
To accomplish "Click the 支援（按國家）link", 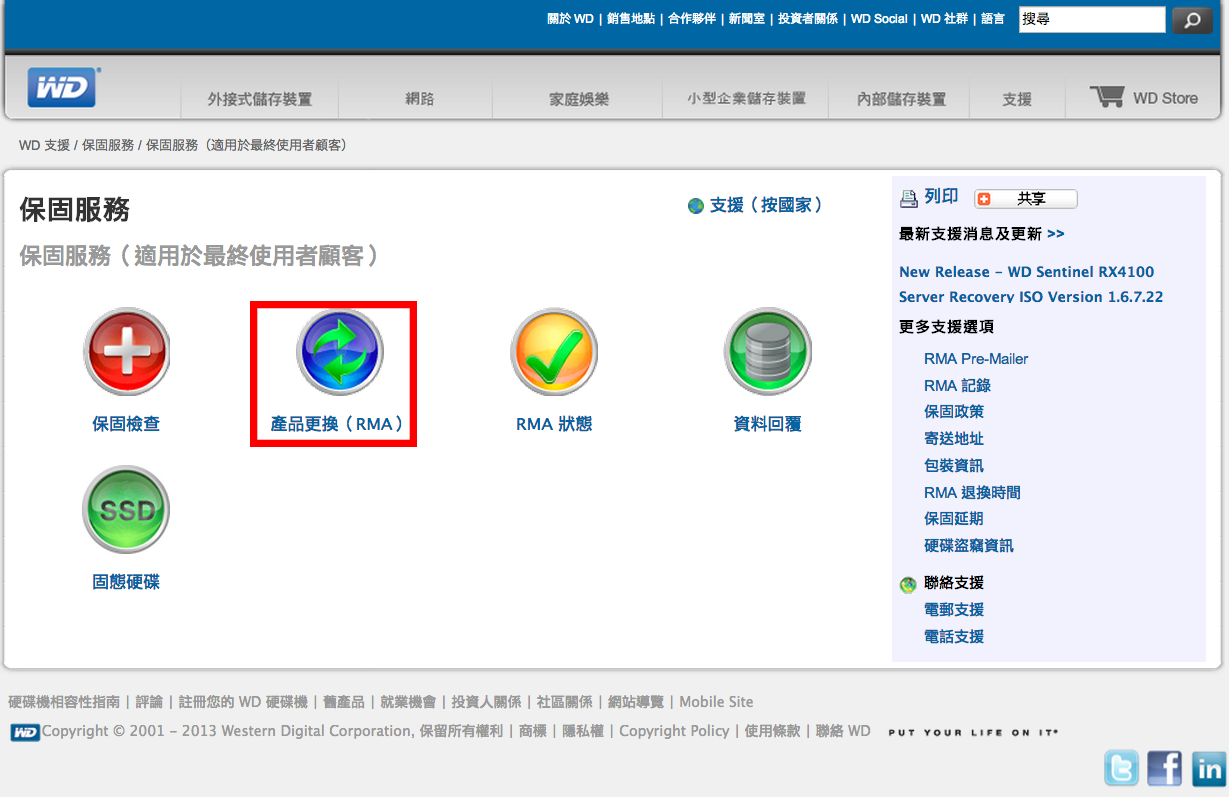I will (767, 205).
